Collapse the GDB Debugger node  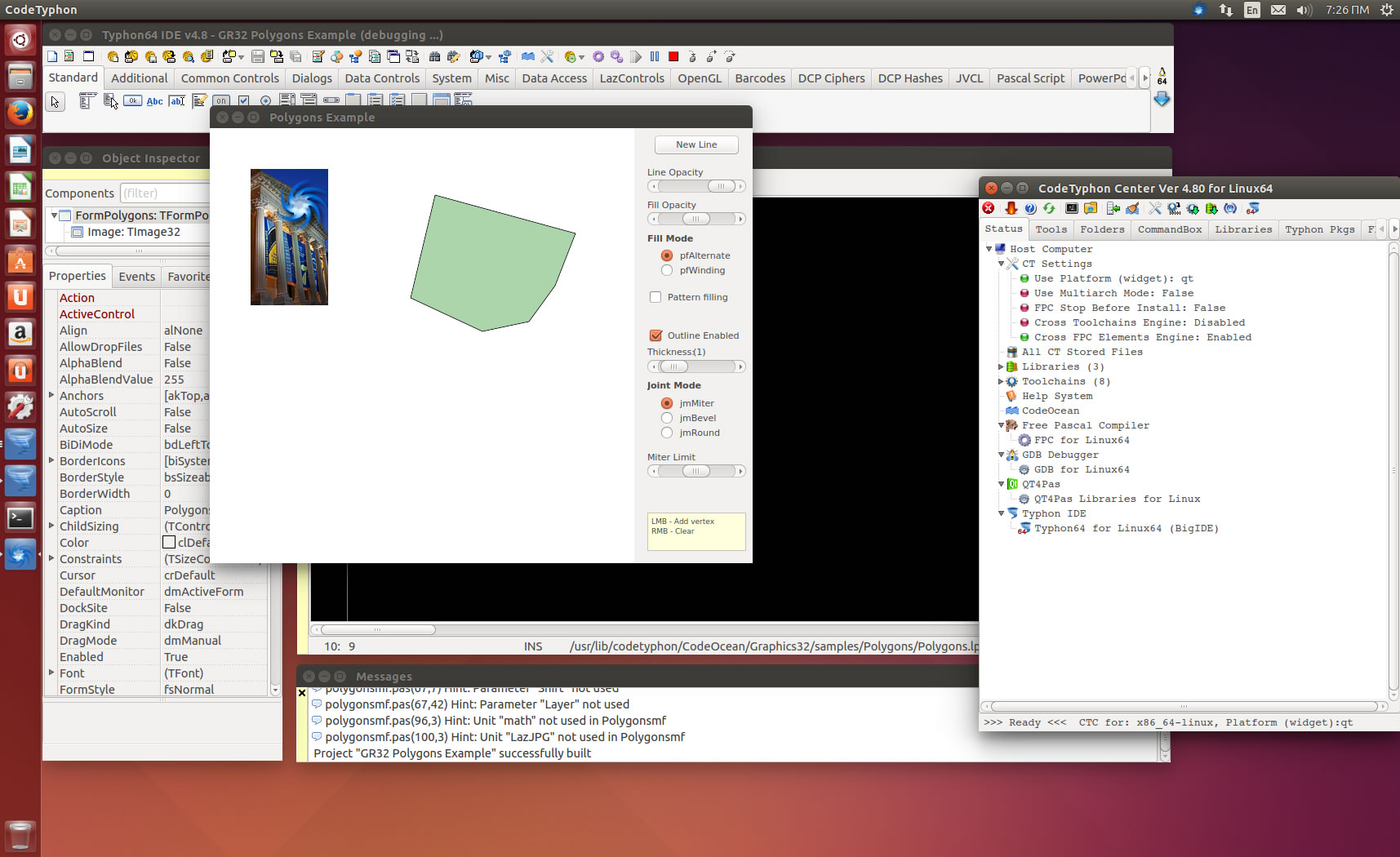(1001, 455)
